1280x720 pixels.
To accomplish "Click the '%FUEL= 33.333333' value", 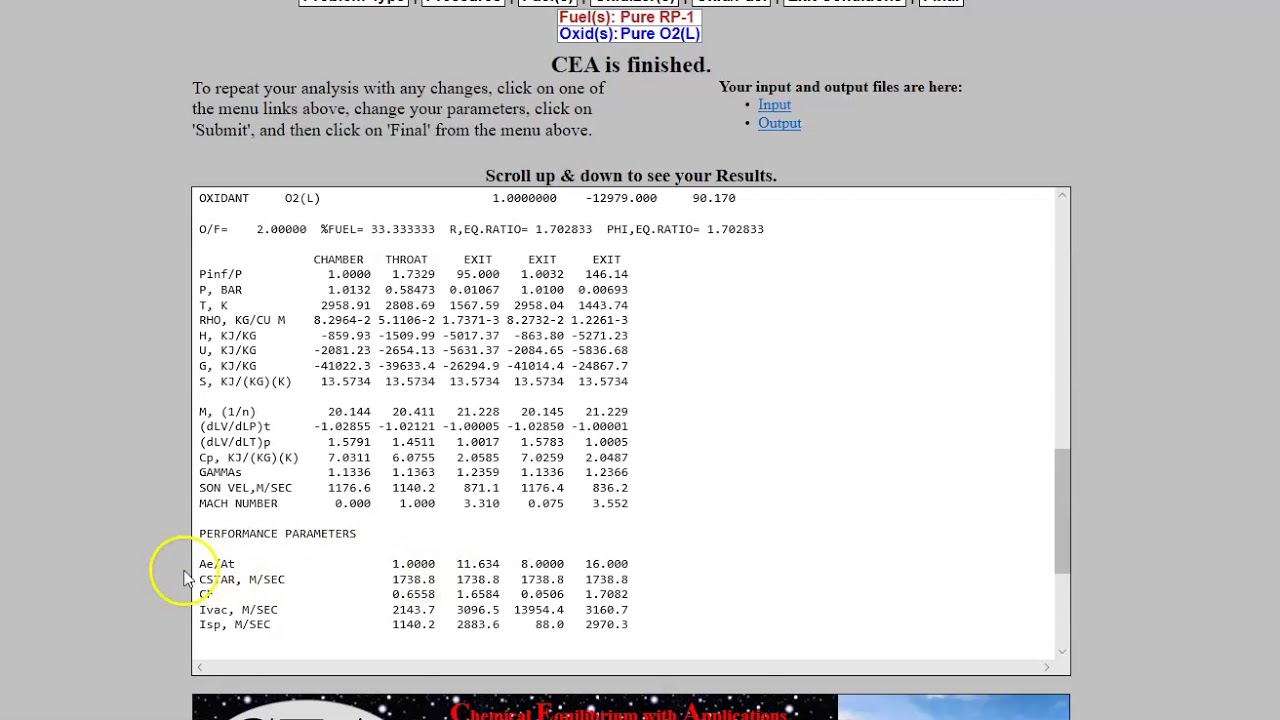I will (x=378, y=229).
